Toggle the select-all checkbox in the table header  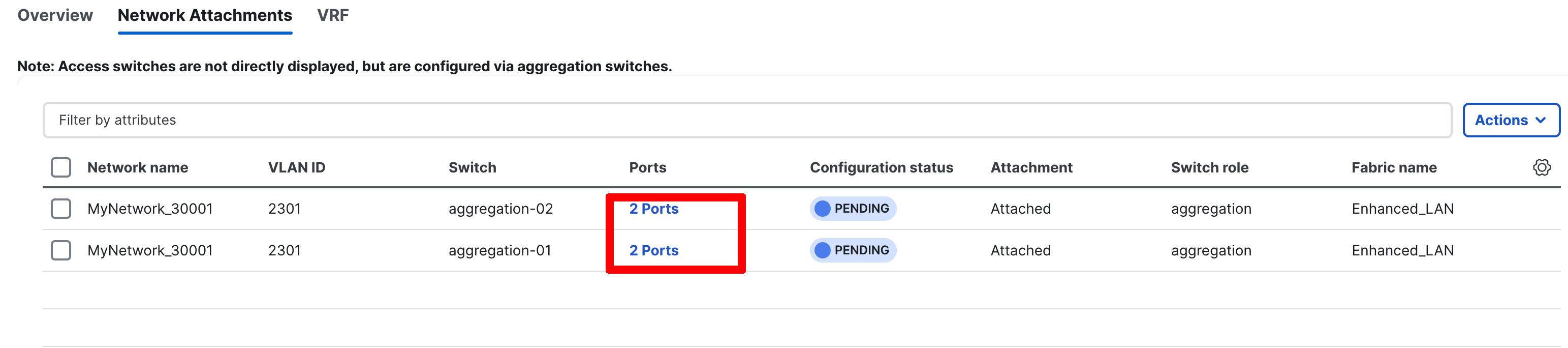pyautogui.click(x=61, y=167)
